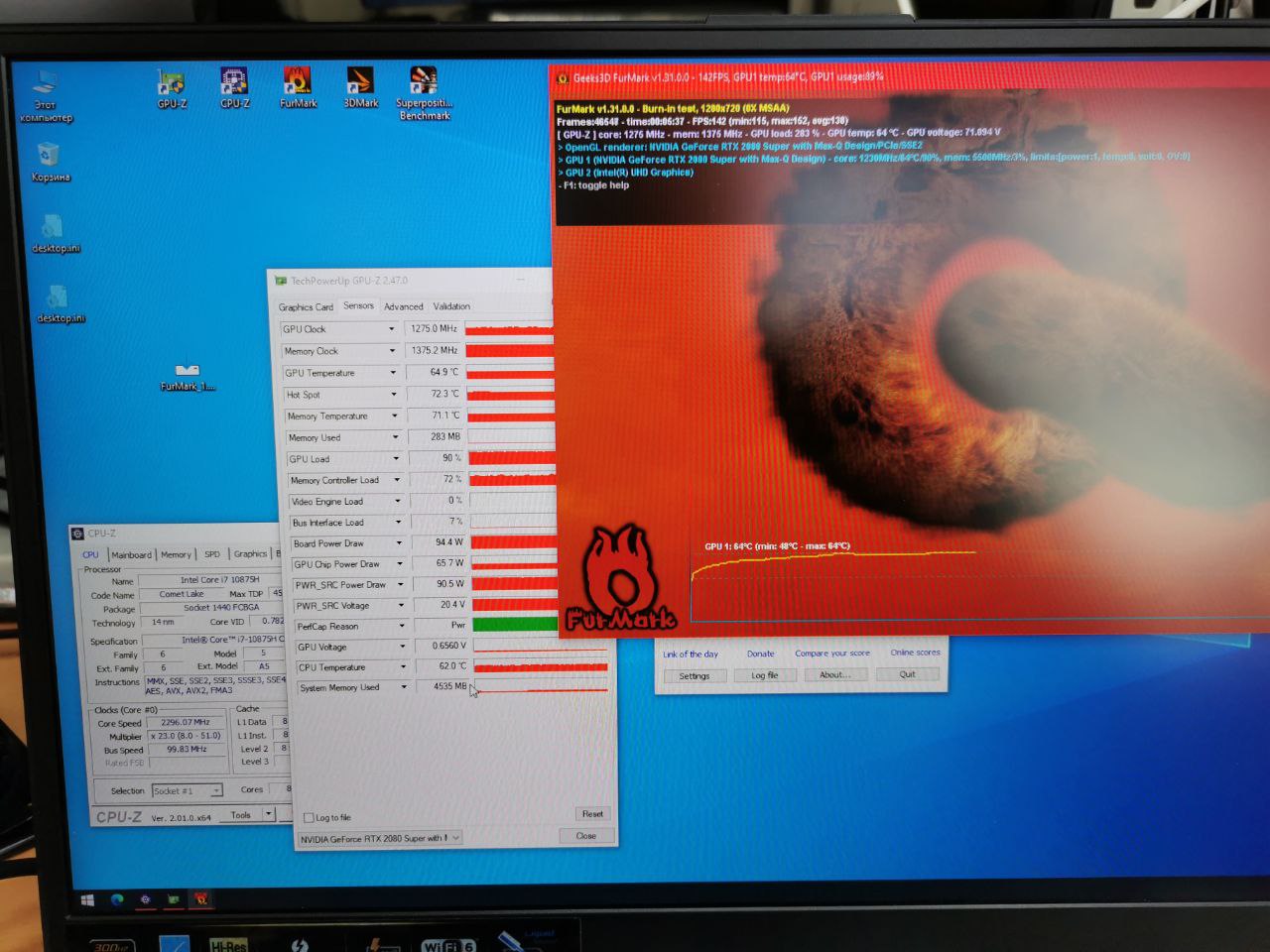Expand the Tools dropdown arrow in CPU-Z

268,814
